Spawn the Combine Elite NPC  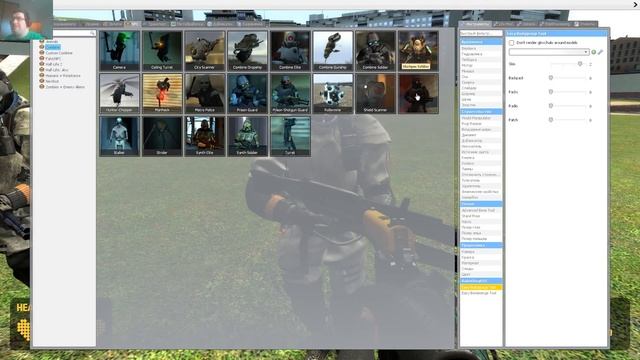pos(290,51)
